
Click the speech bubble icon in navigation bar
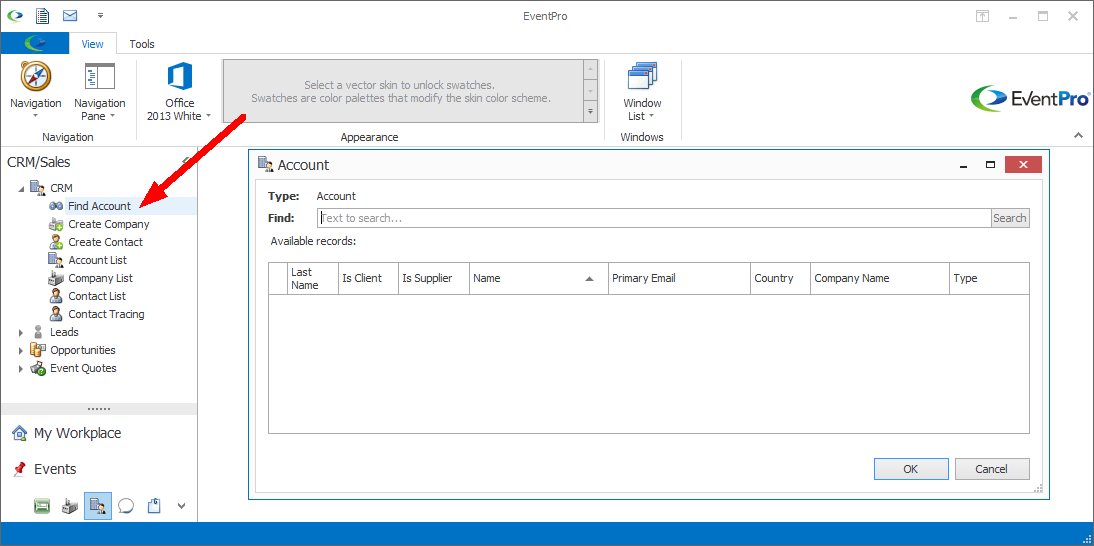click(x=126, y=506)
